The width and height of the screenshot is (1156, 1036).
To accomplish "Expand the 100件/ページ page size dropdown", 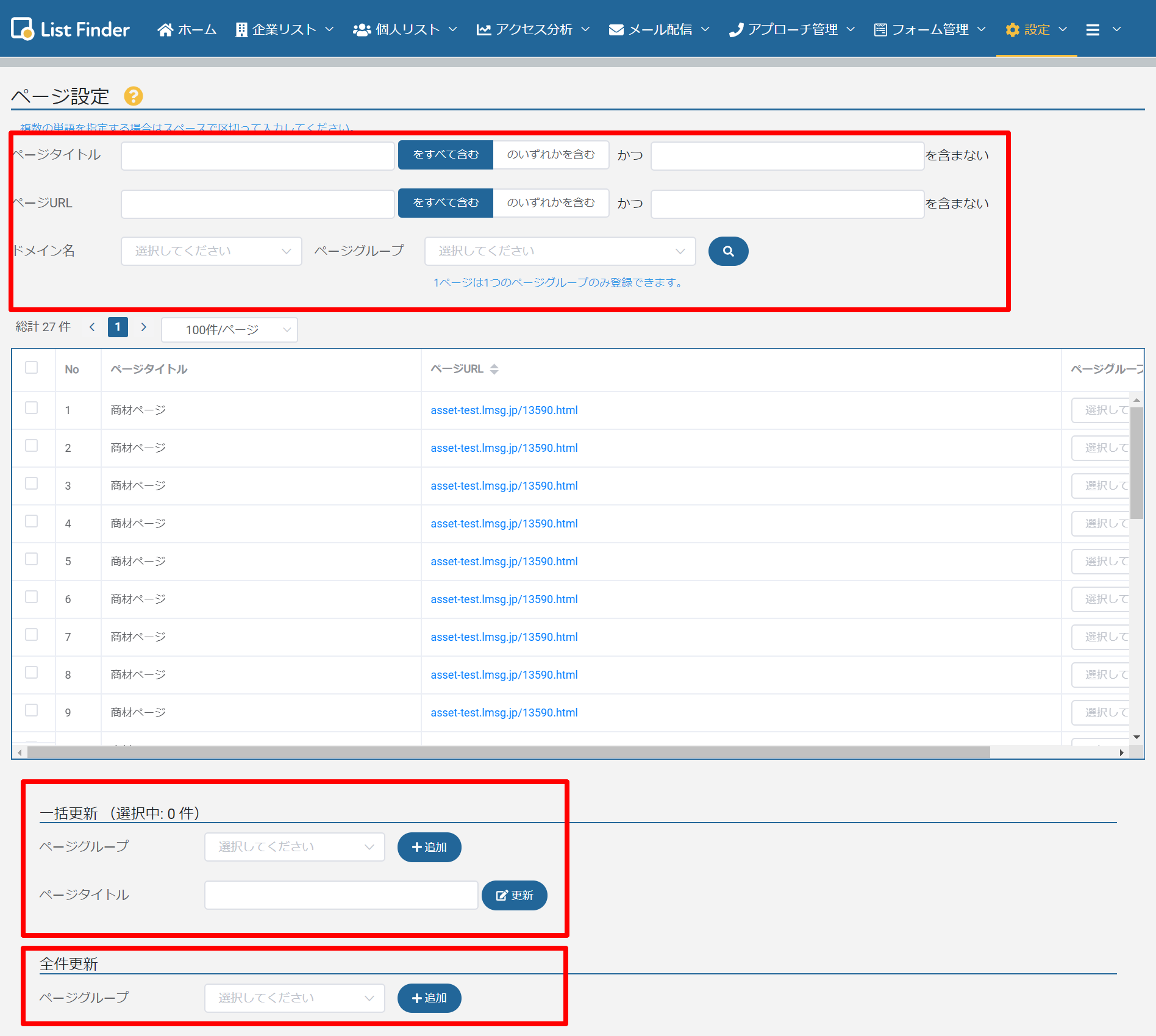I will click(x=229, y=330).
